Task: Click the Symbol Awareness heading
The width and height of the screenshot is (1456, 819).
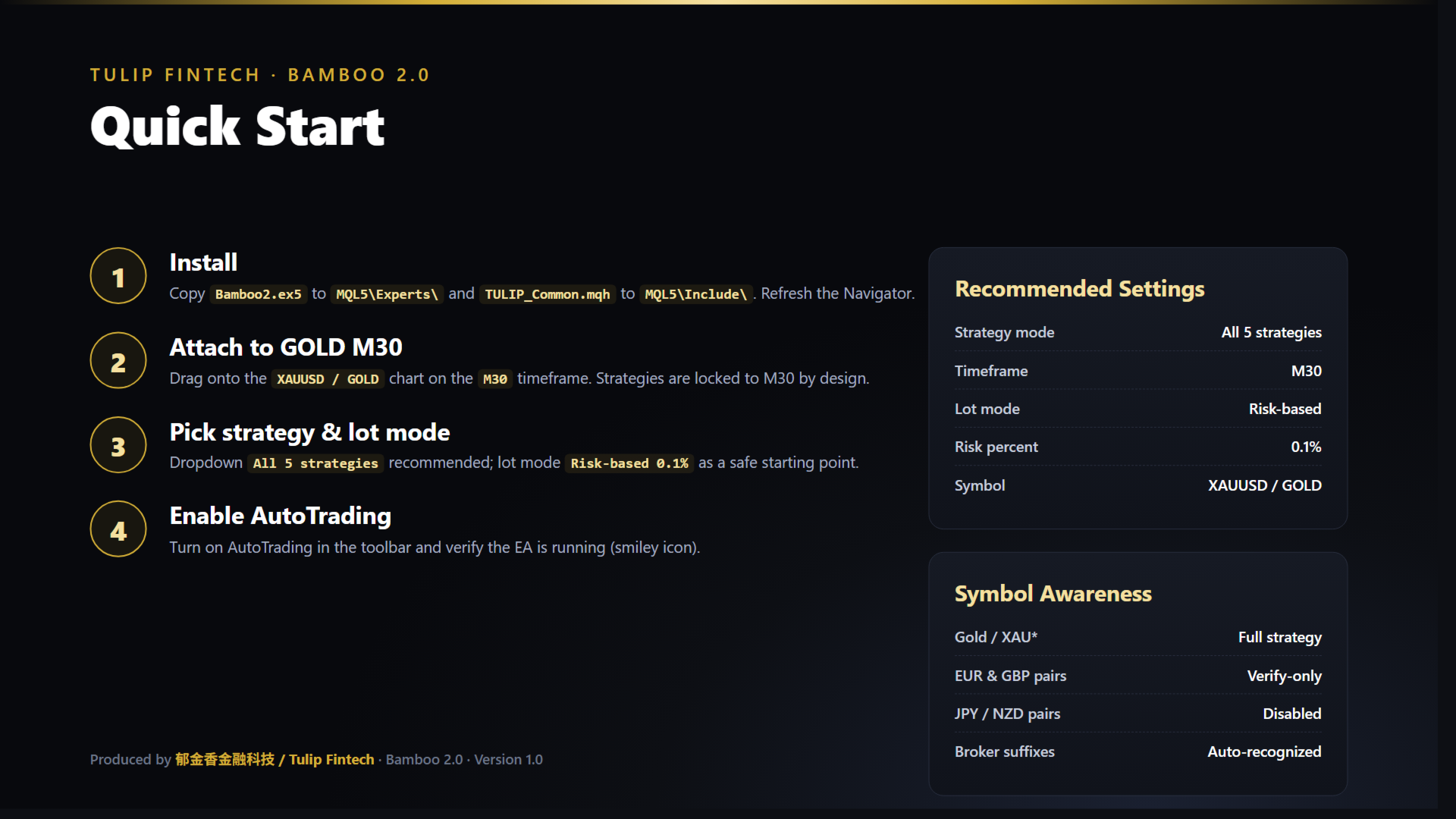Action: point(1053,594)
